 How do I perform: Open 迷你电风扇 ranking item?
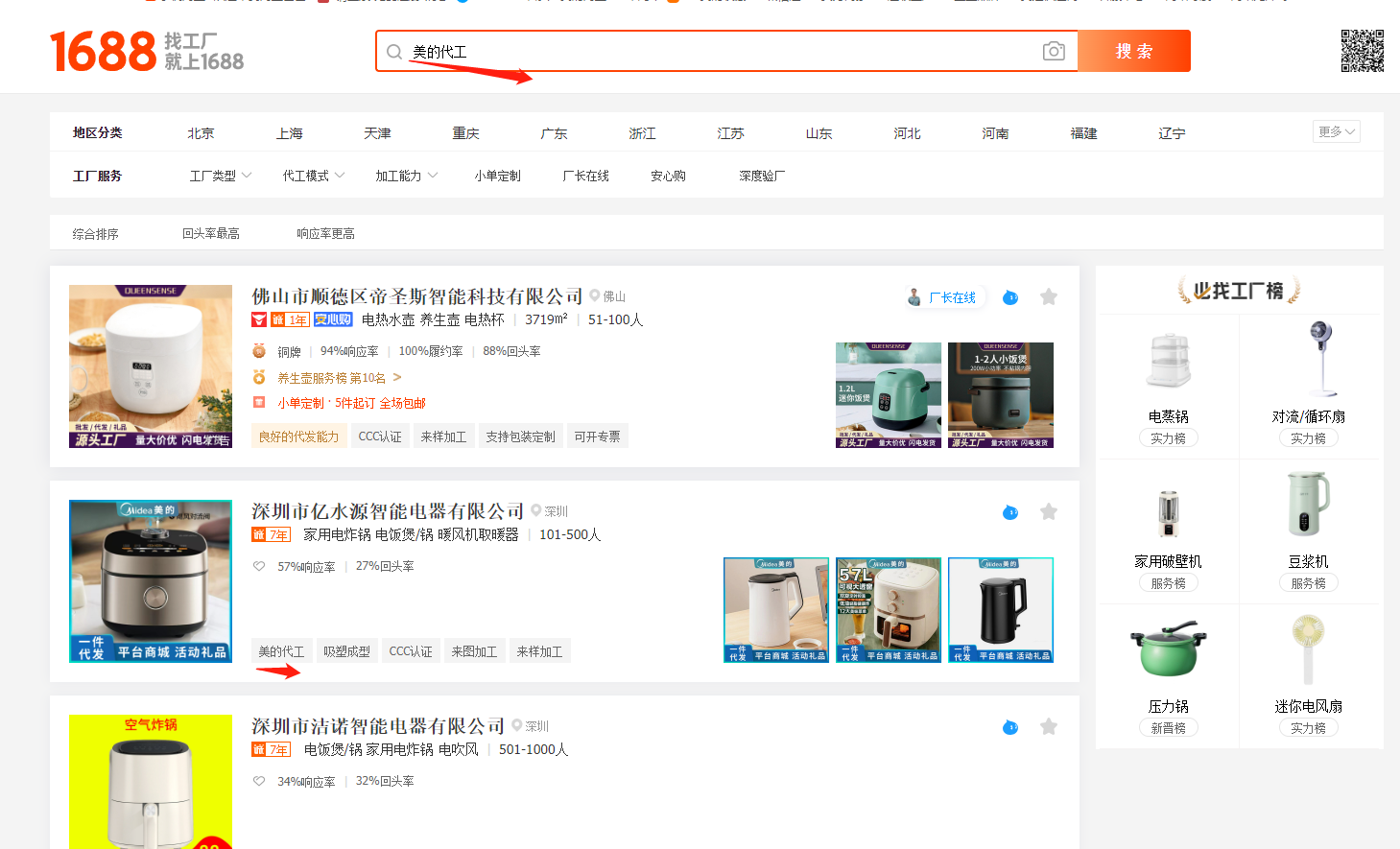pos(1309,676)
